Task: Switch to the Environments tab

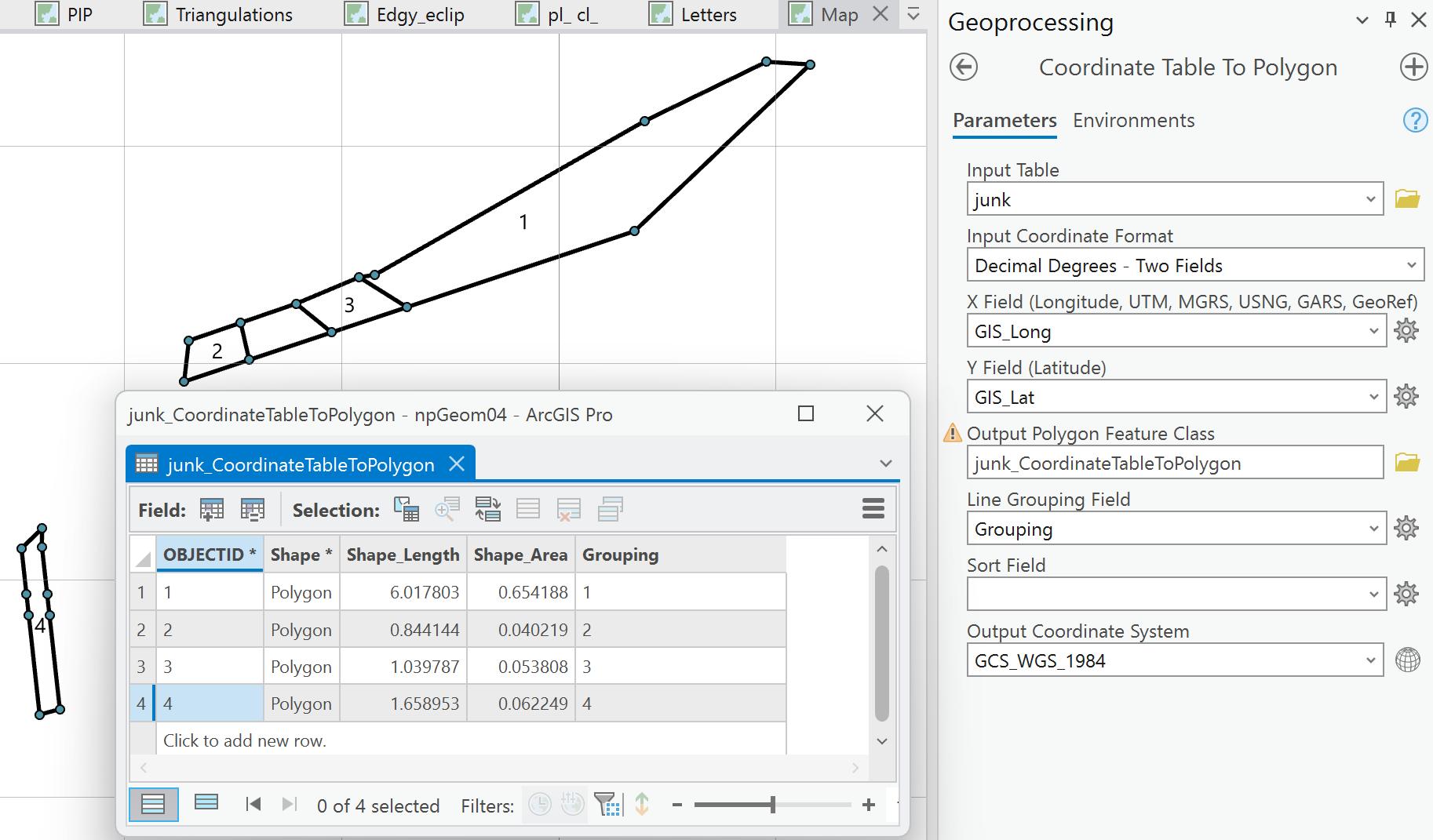Action: (x=1133, y=120)
